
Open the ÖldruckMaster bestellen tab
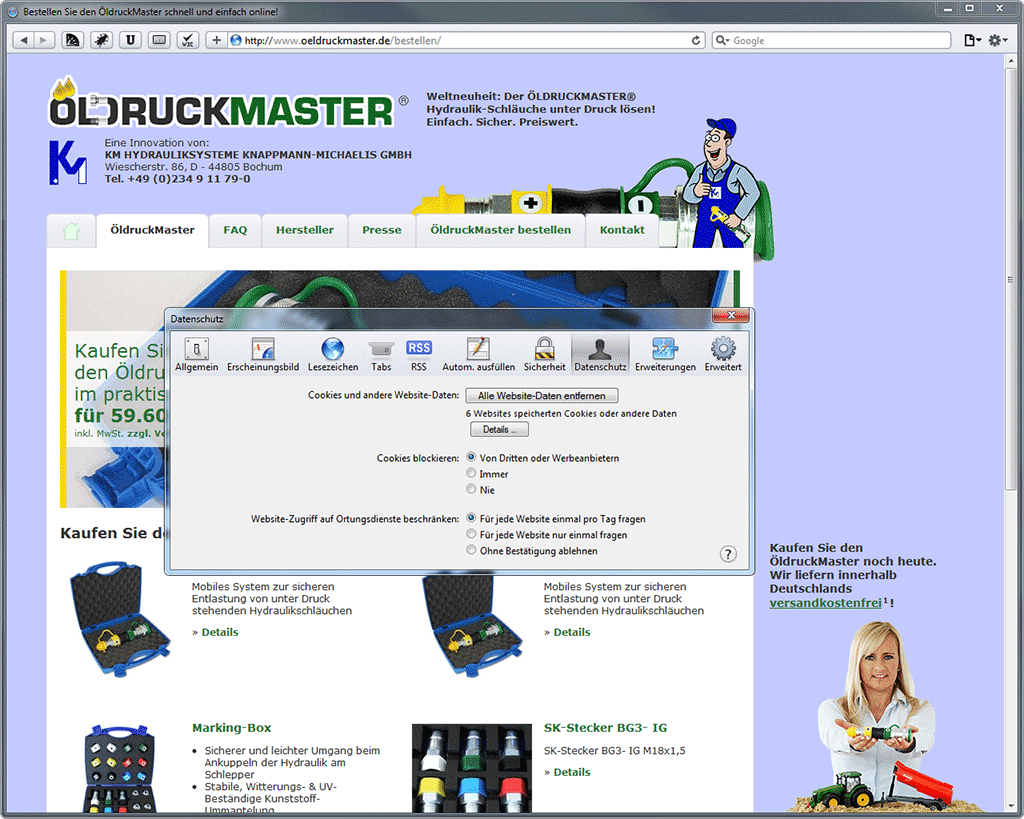(x=500, y=231)
